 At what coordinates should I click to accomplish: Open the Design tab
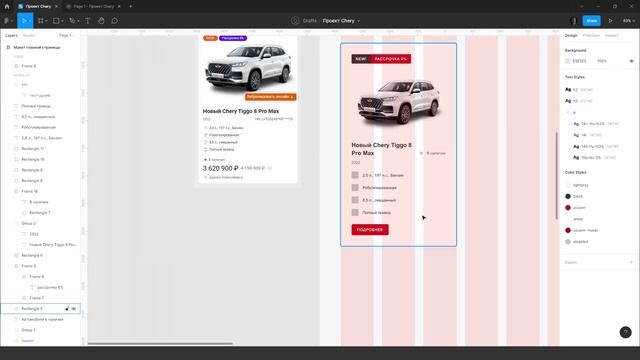571,36
